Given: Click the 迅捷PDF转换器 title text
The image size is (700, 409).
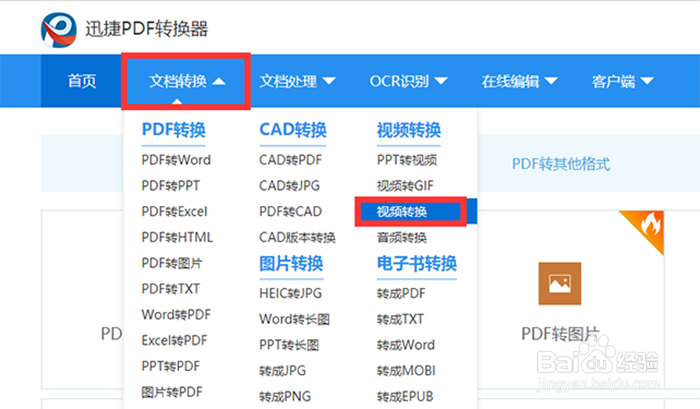Looking at the screenshot, I should (x=146, y=29).
